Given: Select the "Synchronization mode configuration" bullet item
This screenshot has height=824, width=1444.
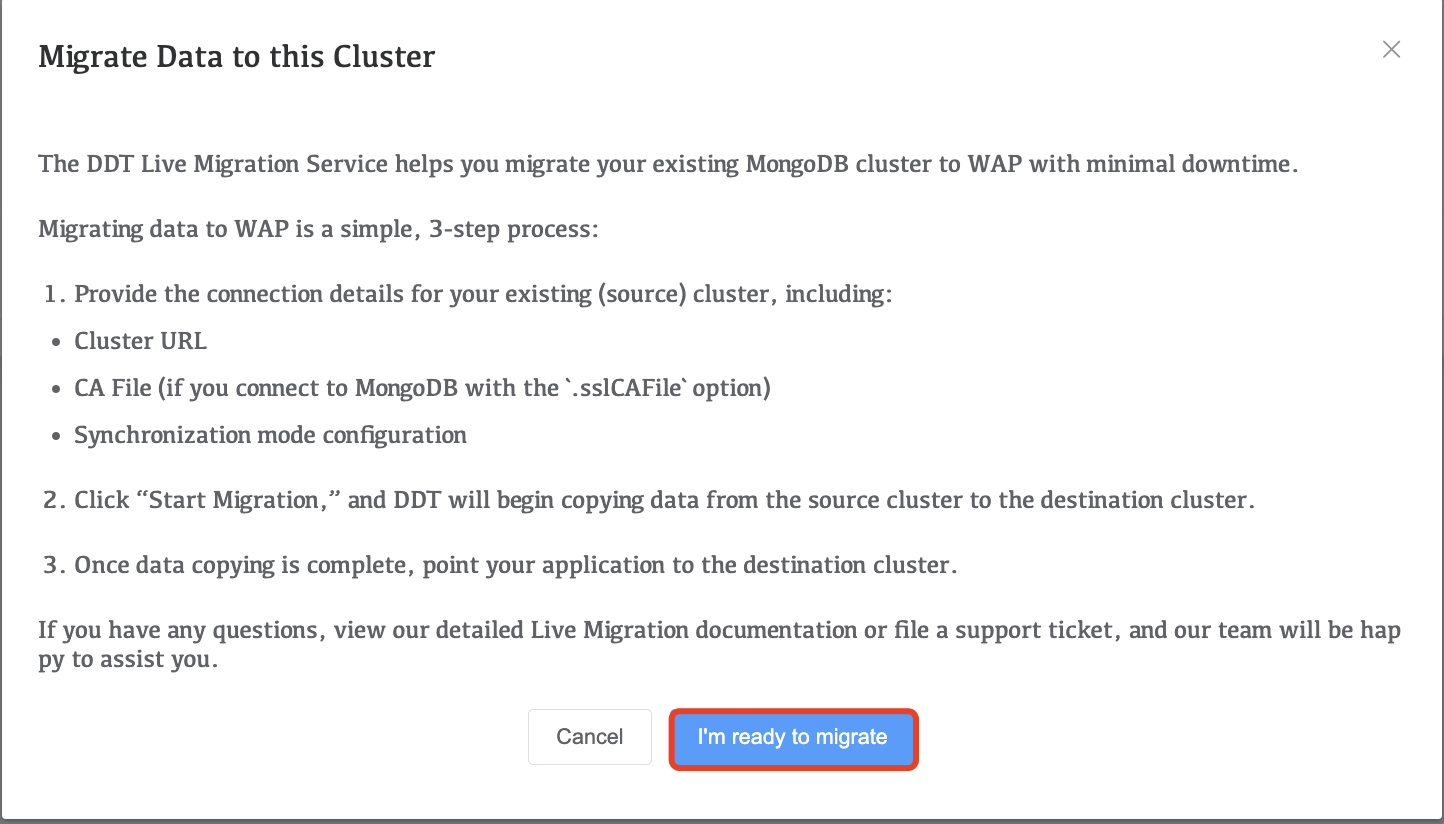Looking at the screenshot, I should (270, 435).
